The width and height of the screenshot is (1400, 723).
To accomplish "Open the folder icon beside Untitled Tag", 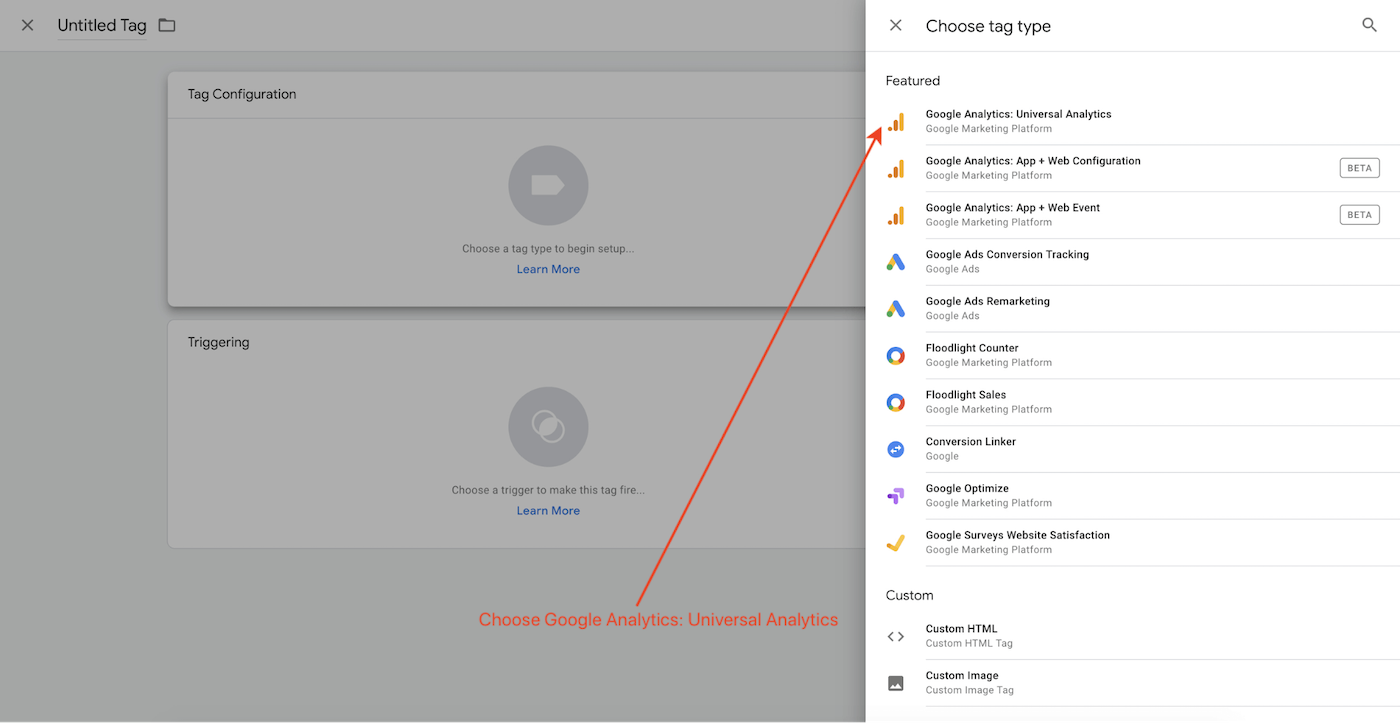I will [x=167, y=26].
